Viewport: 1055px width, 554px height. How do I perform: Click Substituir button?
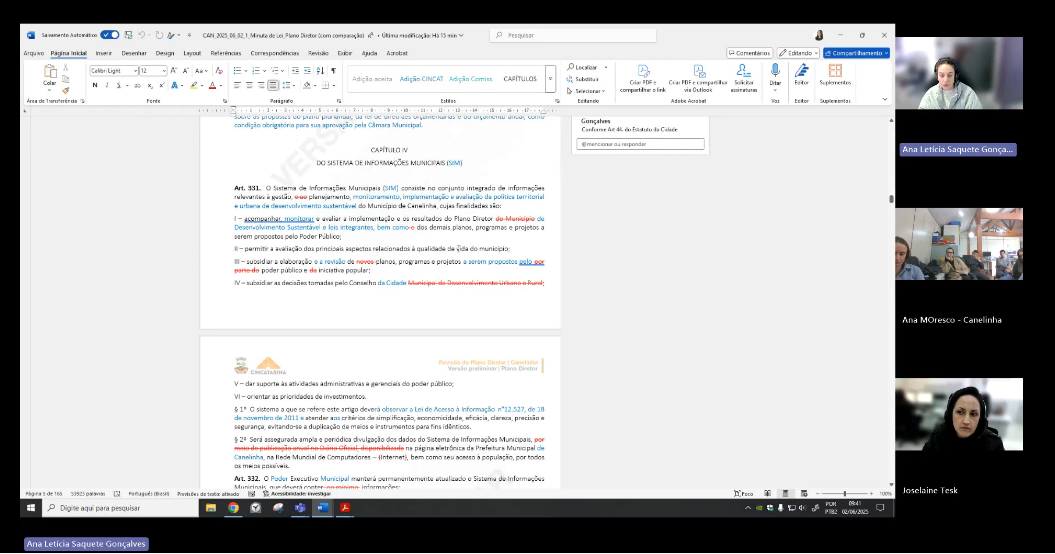point(583,79)
